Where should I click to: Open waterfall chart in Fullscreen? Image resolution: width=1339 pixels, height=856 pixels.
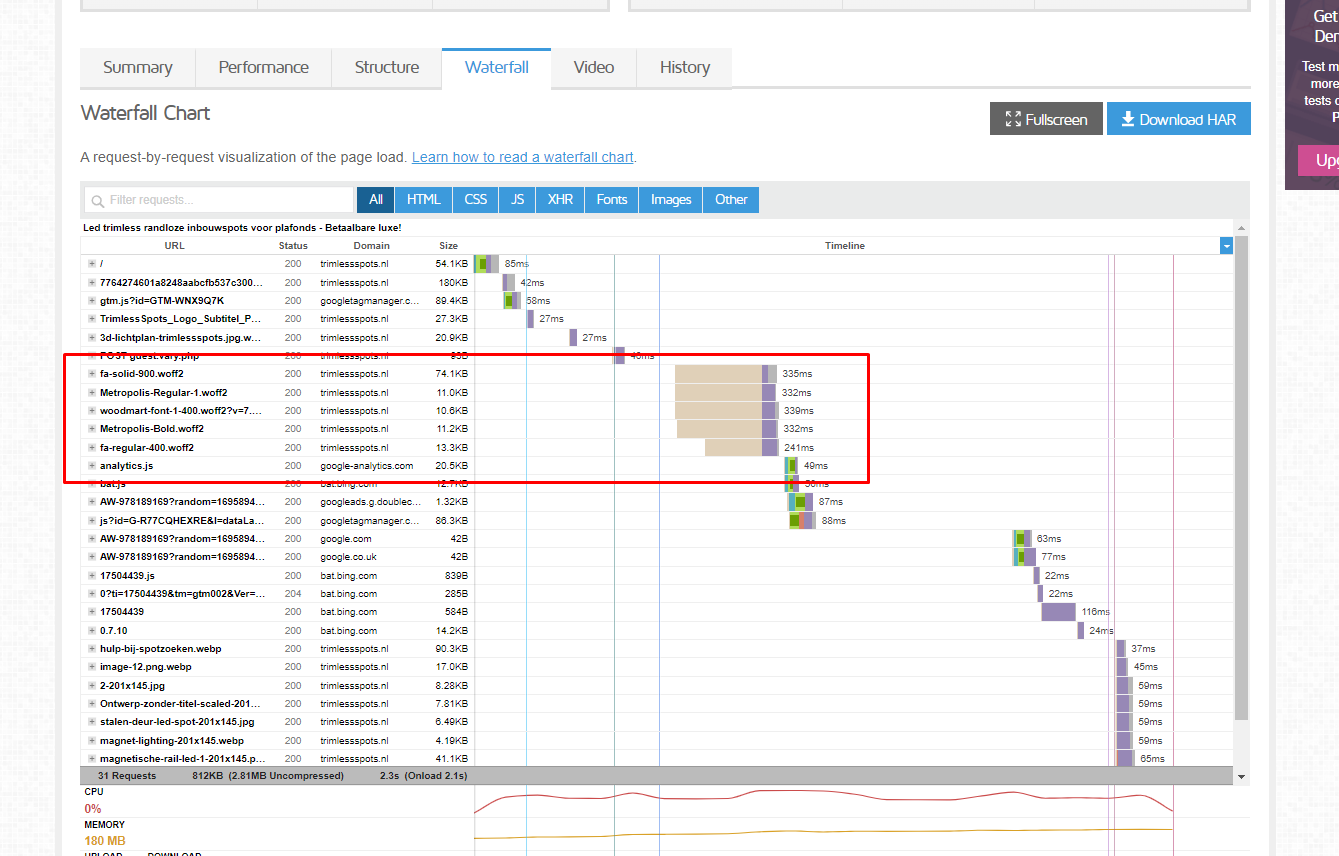(x=1046, y=119)
